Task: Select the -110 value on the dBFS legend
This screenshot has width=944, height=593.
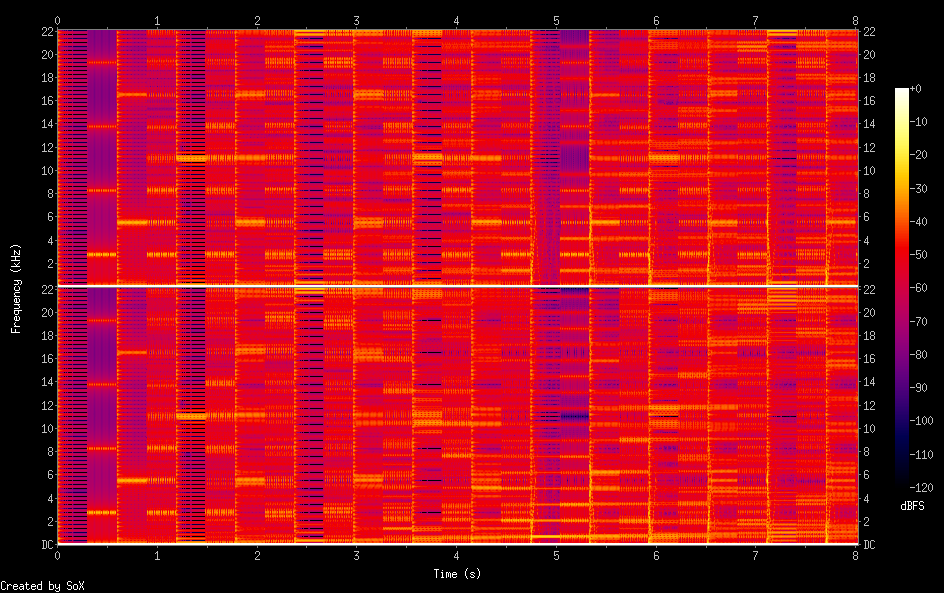Action: (x=921, y=455)
